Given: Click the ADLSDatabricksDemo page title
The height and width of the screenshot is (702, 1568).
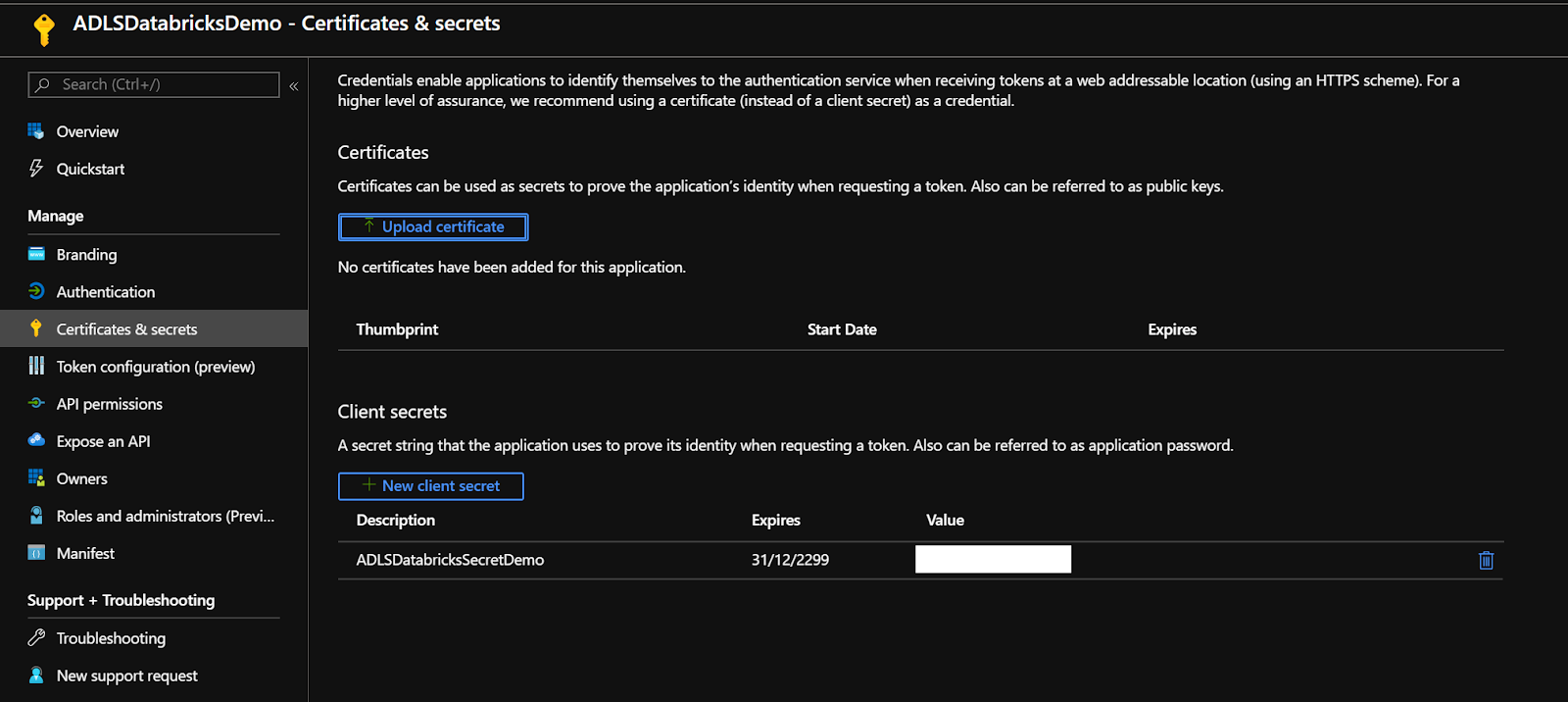Looking at the screenshot, I should click(x=286, y=23).
